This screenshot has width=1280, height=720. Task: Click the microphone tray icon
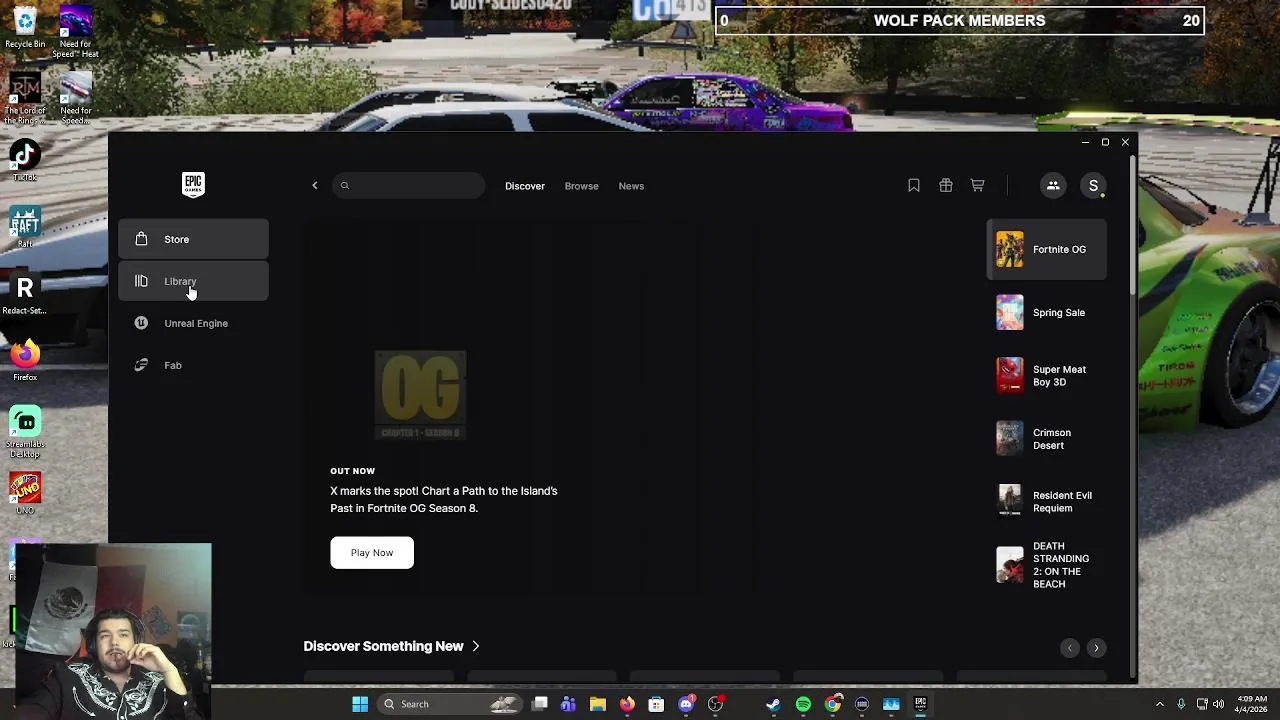point(1181,704)
